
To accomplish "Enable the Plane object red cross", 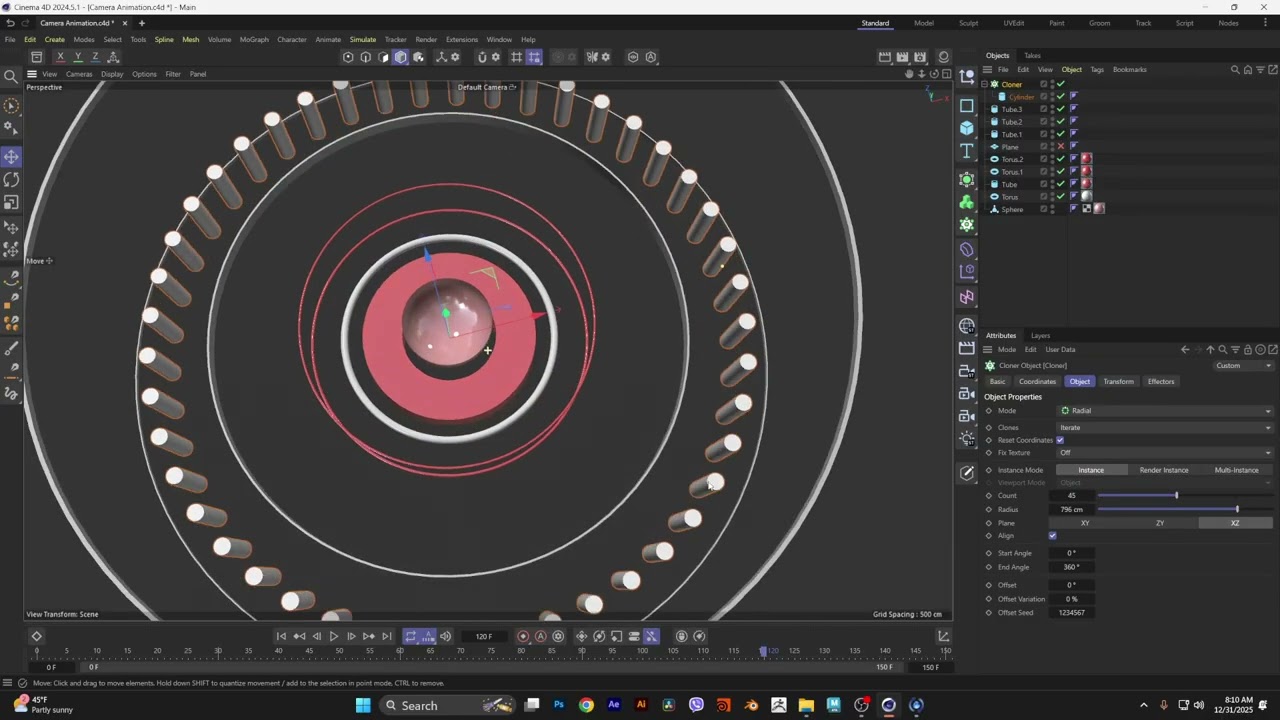I will point(1061,147).
